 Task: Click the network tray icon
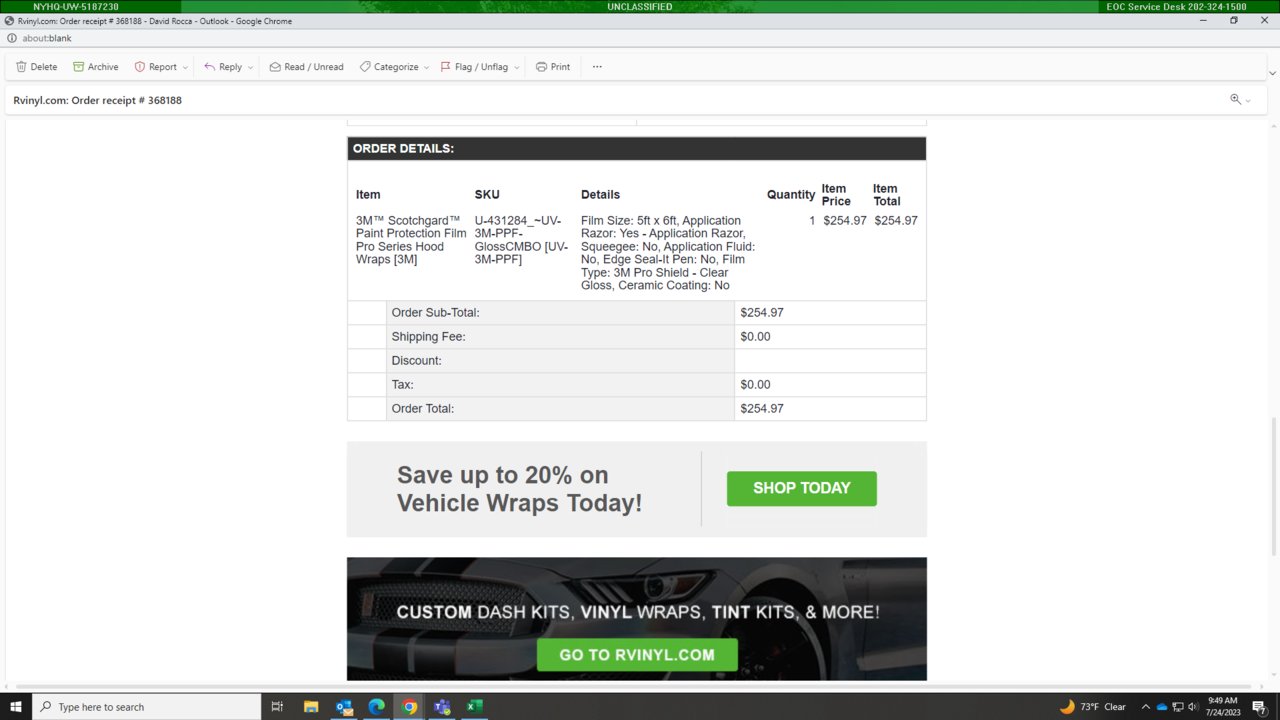pyautogui.click(x=1178, y=707)
